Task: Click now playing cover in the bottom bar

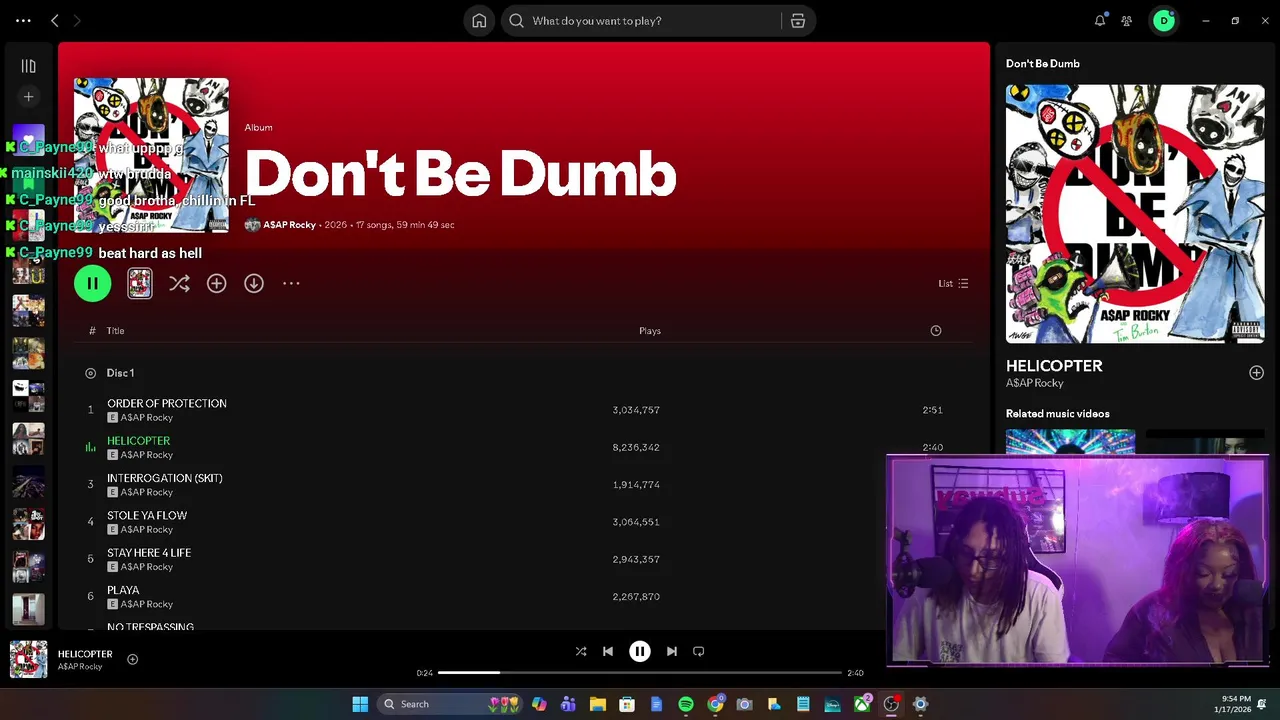Action: click(x=28, y=660)
